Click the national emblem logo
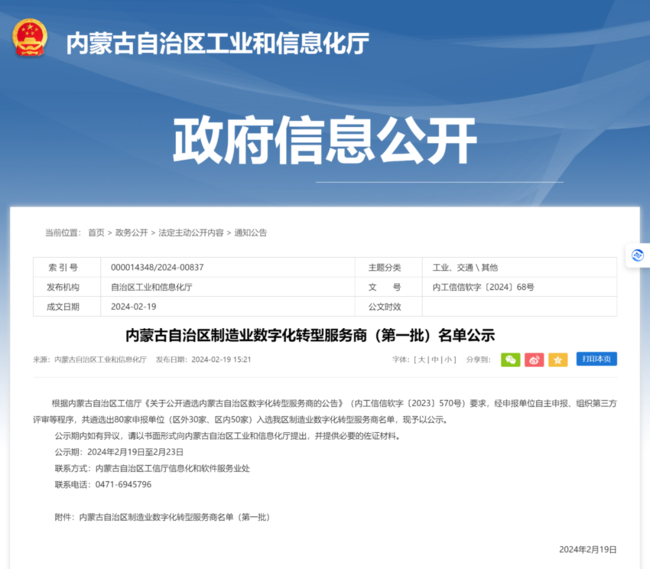650x569 pixels. (30, 39)
